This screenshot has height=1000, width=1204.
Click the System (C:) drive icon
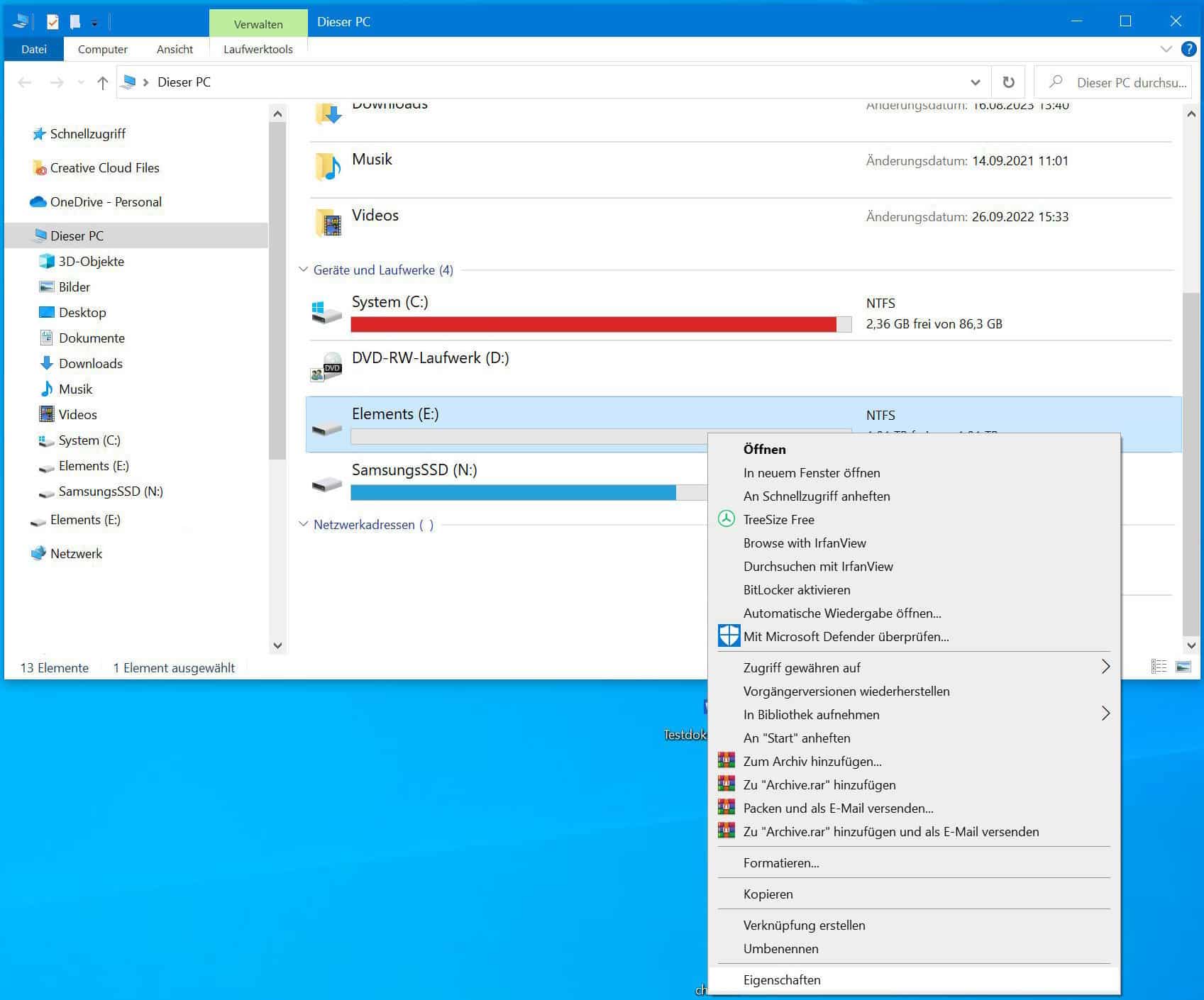(327, 312)
